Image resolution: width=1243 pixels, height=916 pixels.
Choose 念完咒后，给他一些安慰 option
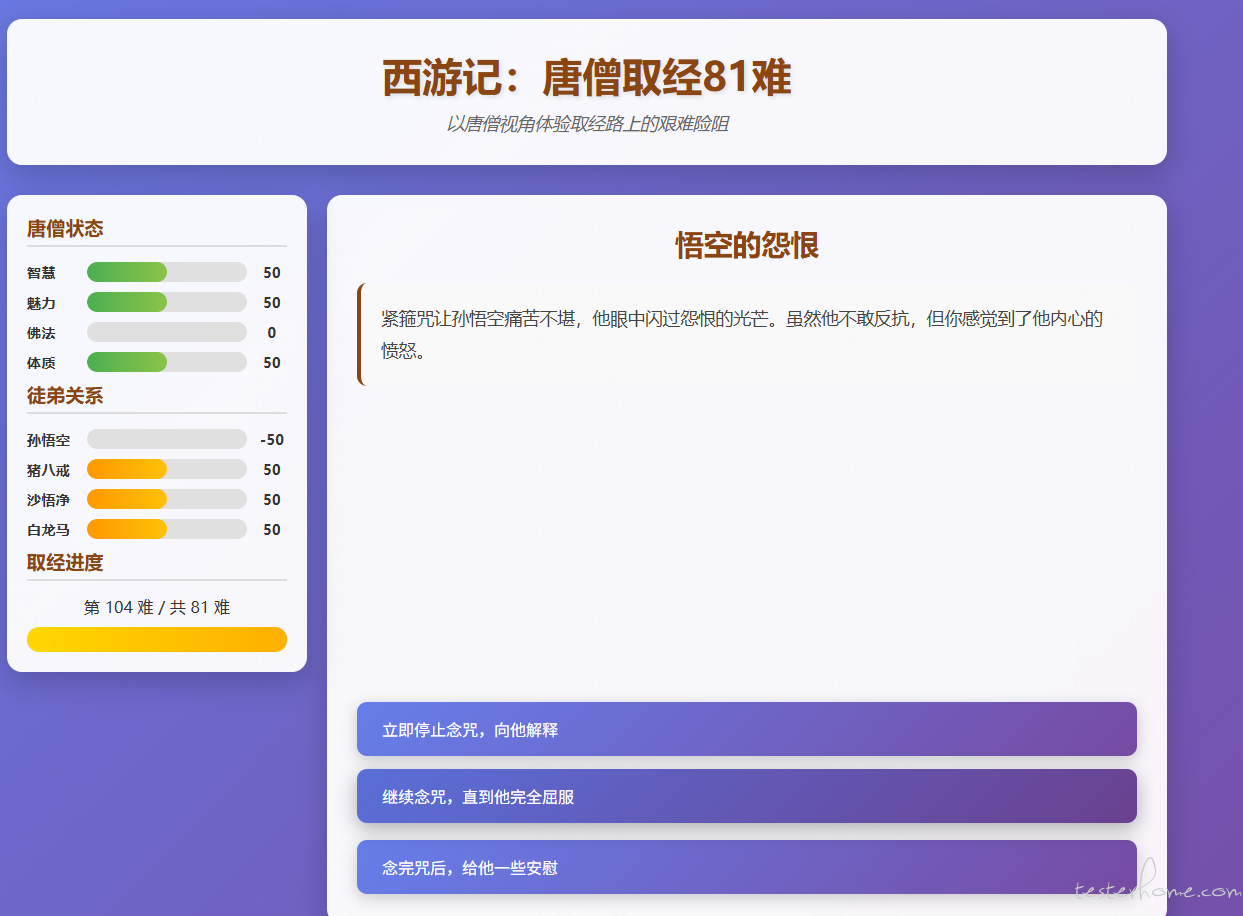click(x=746, y=867)
